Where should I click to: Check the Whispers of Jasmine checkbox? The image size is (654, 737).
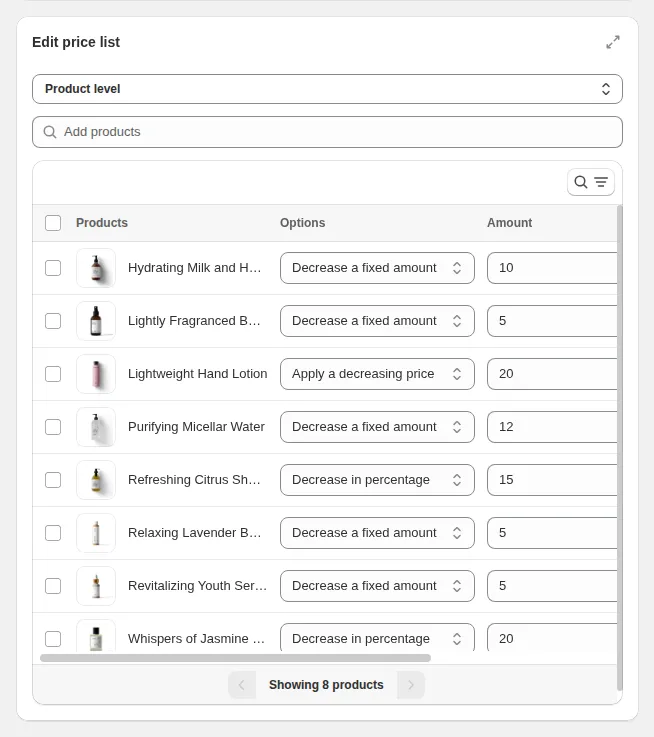click(53, 639)
